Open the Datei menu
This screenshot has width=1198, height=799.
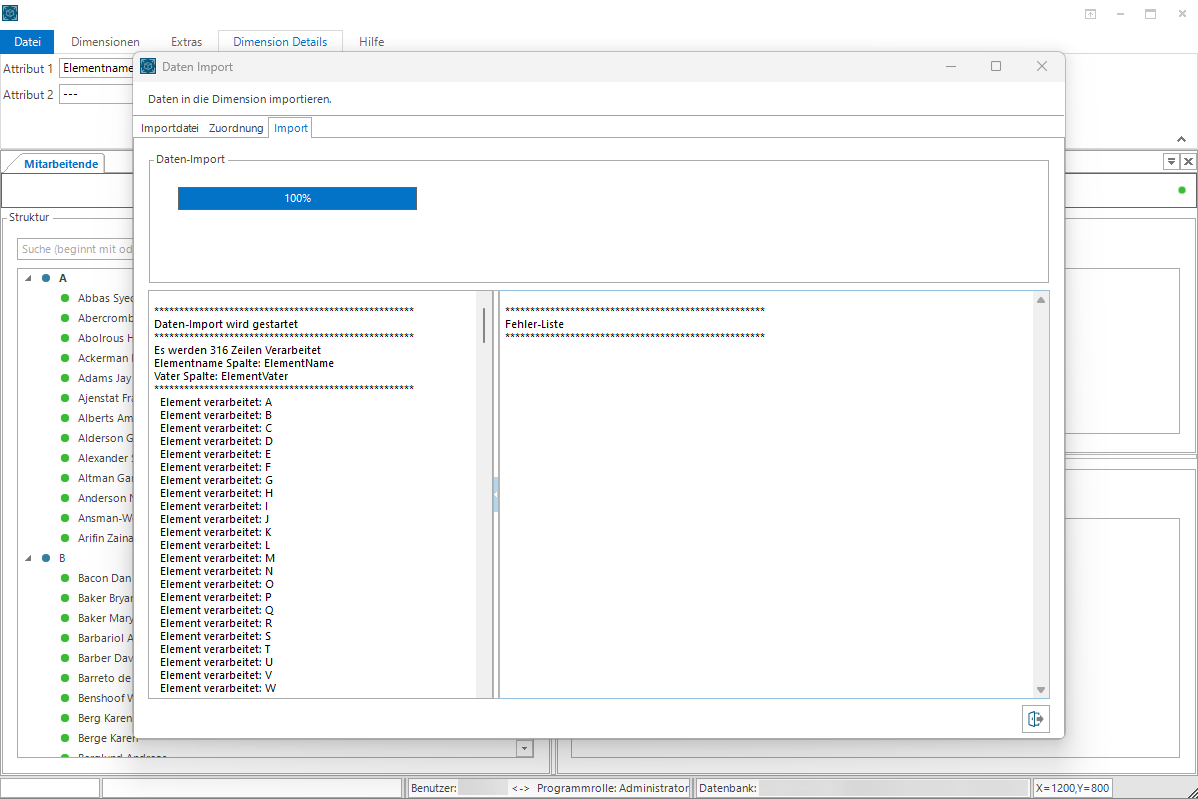pyautogui.click(x=28, y=42)
